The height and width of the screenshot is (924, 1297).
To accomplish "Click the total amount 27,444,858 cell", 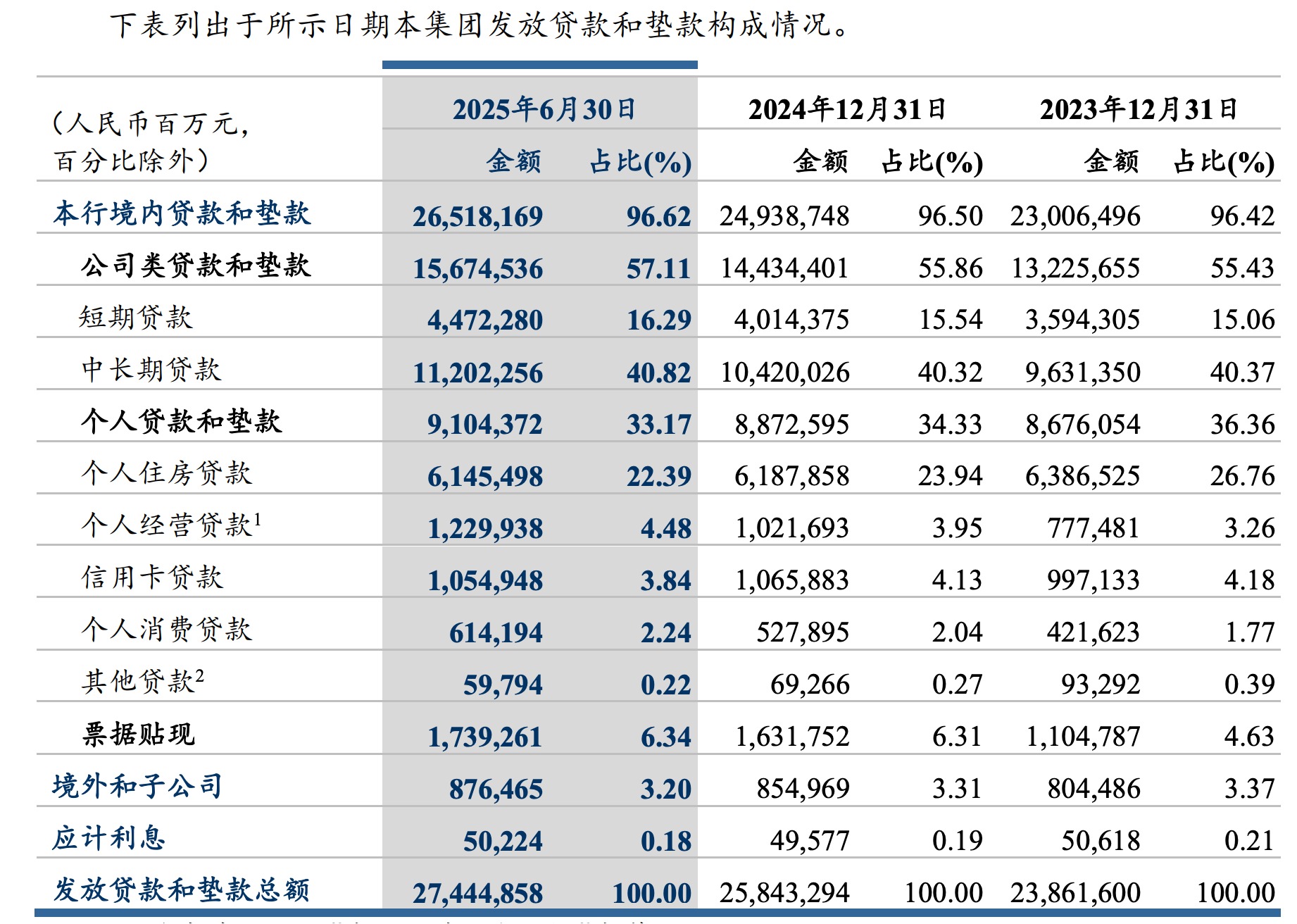I will [477, 893].
